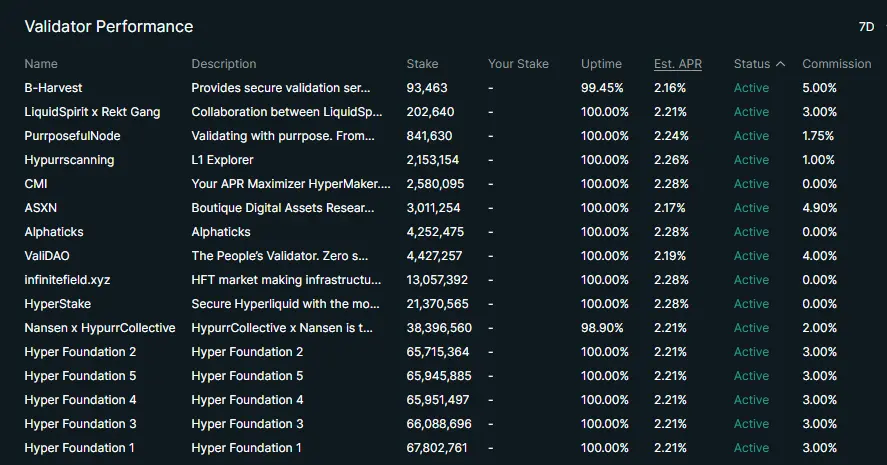This screenshot has width=887, height=465.
Task: Sort by Your Stake column header
Action: (518, 64)
